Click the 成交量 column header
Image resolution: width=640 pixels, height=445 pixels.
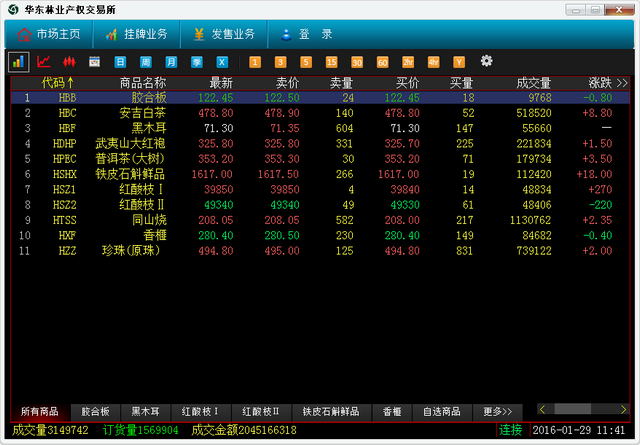[533, 83]
